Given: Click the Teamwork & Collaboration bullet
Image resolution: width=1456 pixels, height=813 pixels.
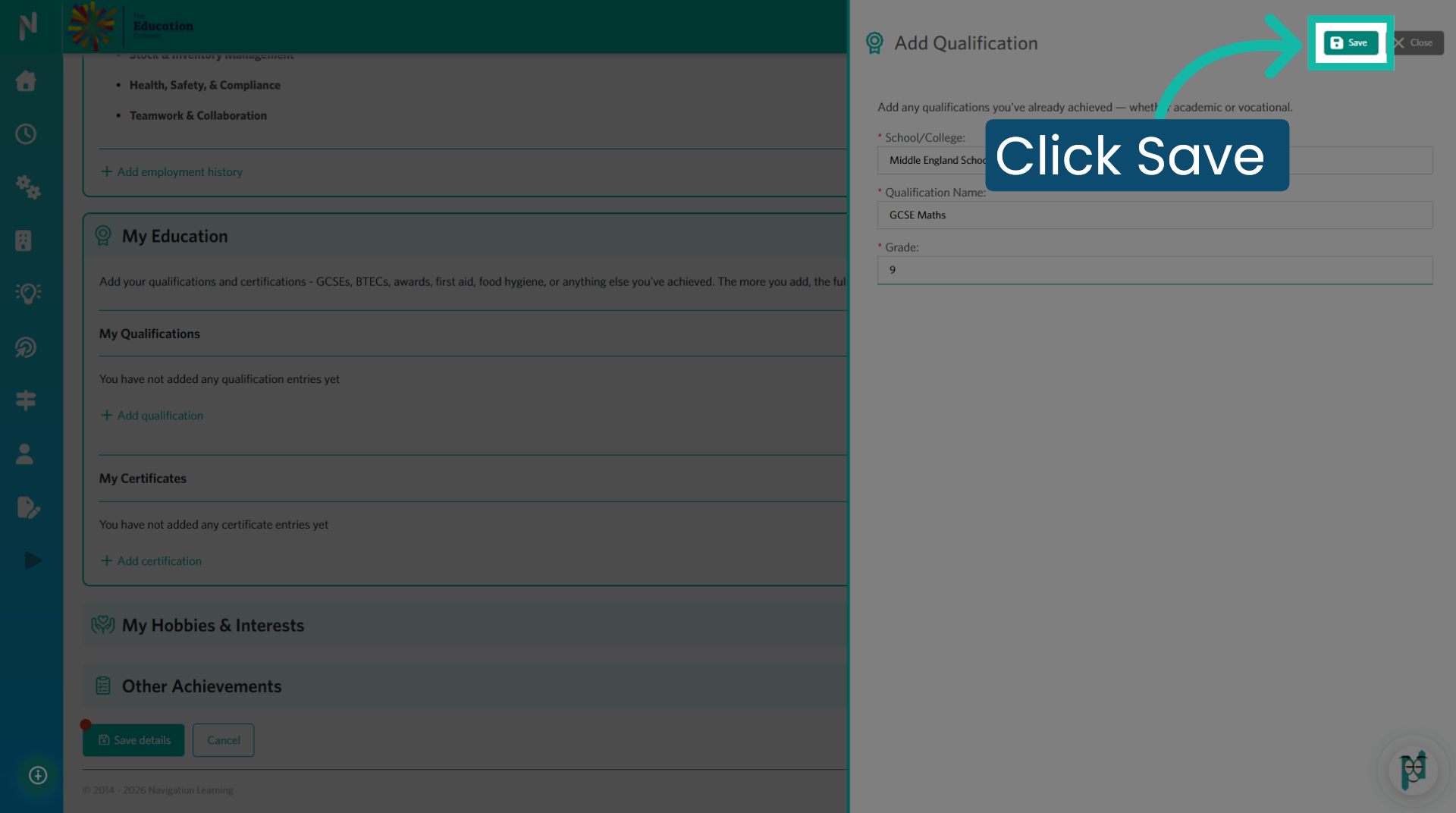Looking at the screenshot, I should [x=198, y=115].
